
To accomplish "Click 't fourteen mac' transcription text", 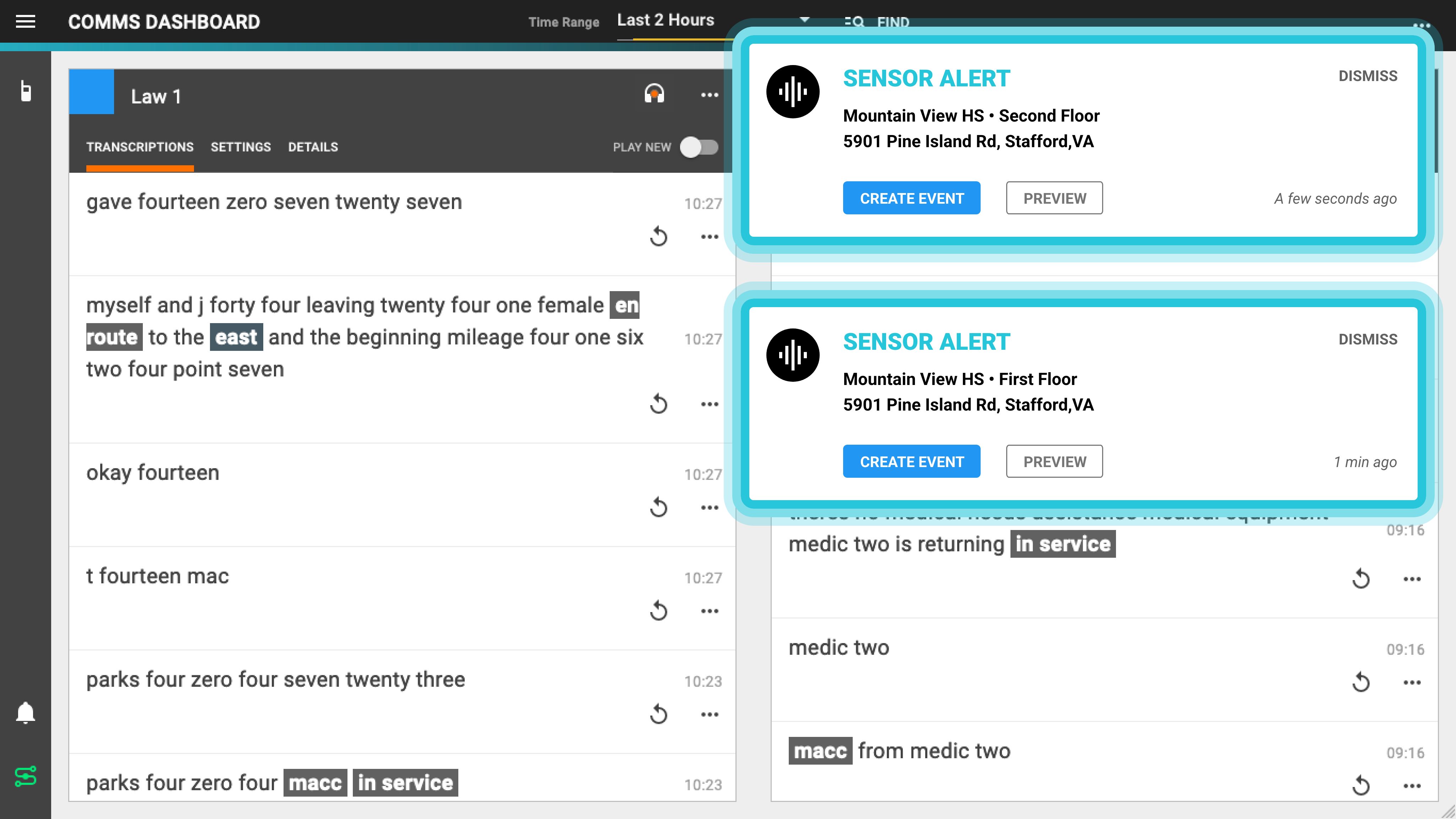I will click(x=158, y=576).
